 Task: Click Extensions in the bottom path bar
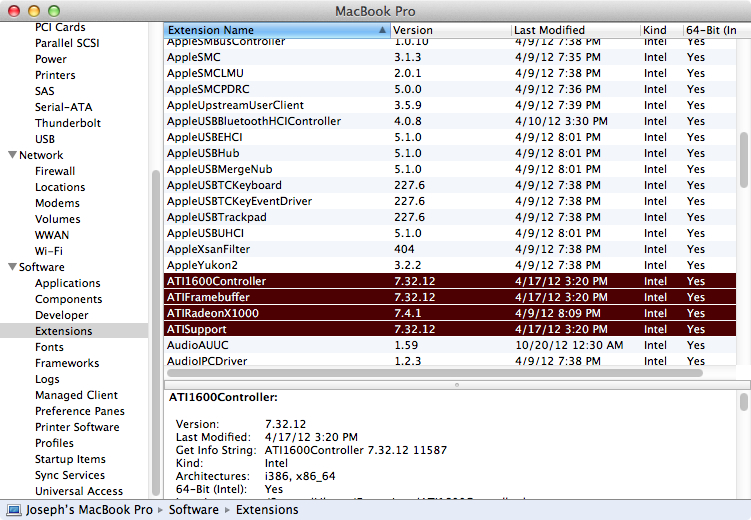[x=267, y=510]
